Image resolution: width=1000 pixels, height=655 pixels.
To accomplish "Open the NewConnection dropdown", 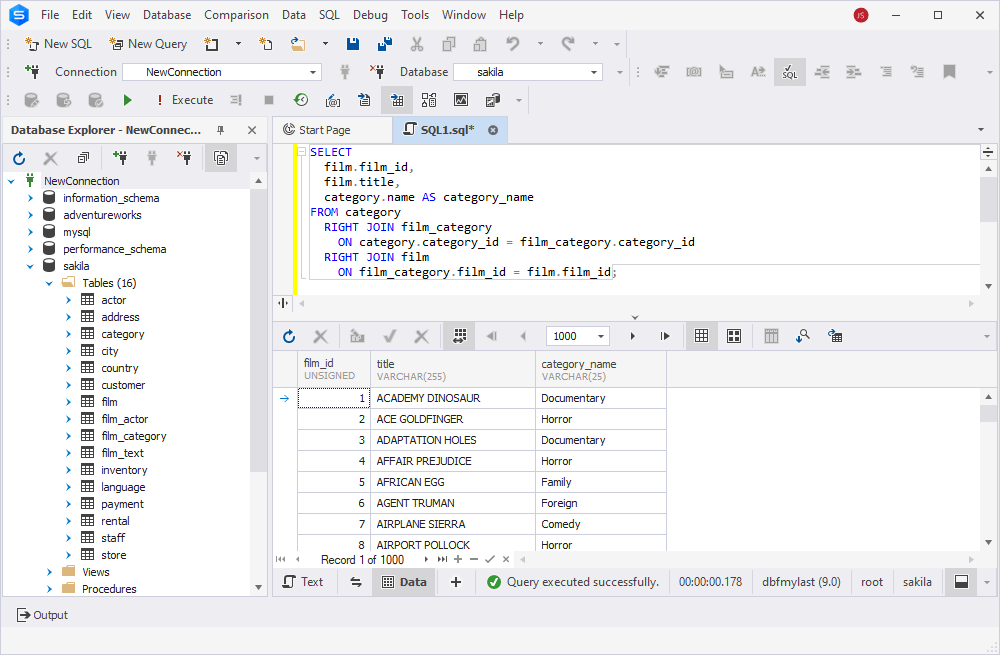I will tap(311, 71).
